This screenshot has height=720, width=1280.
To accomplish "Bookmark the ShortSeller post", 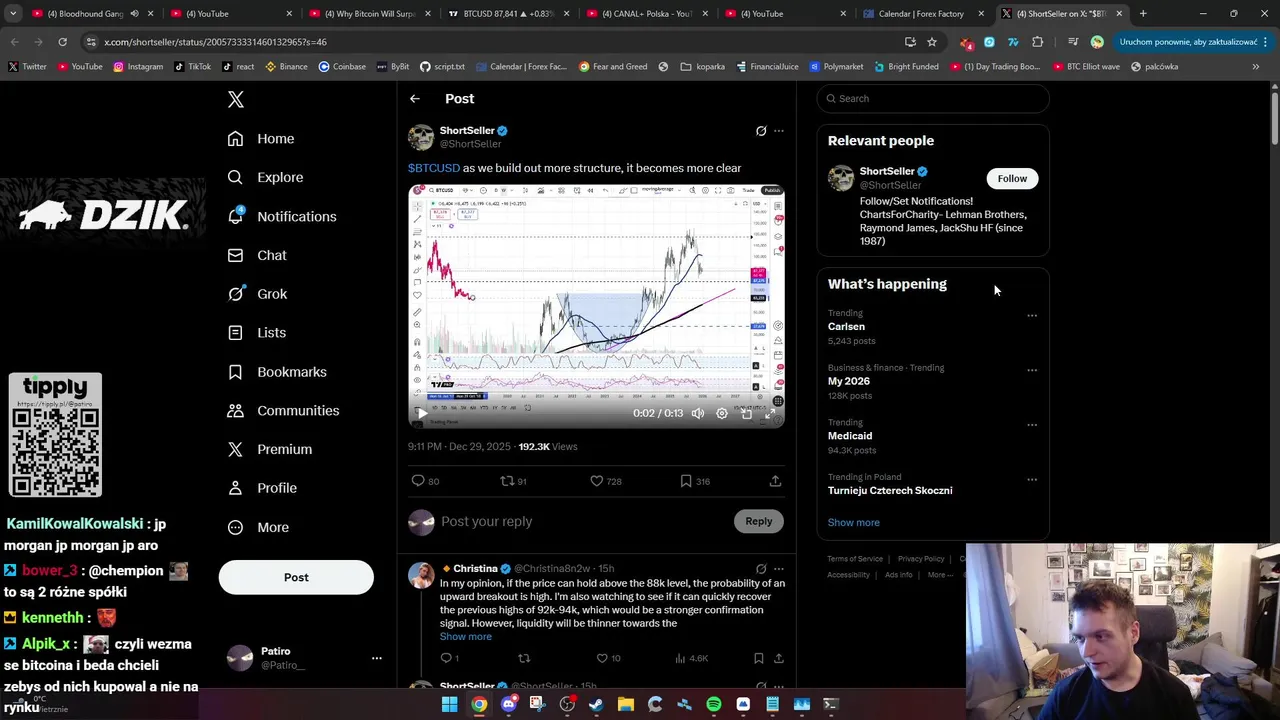I will click(x=686, y=481).
